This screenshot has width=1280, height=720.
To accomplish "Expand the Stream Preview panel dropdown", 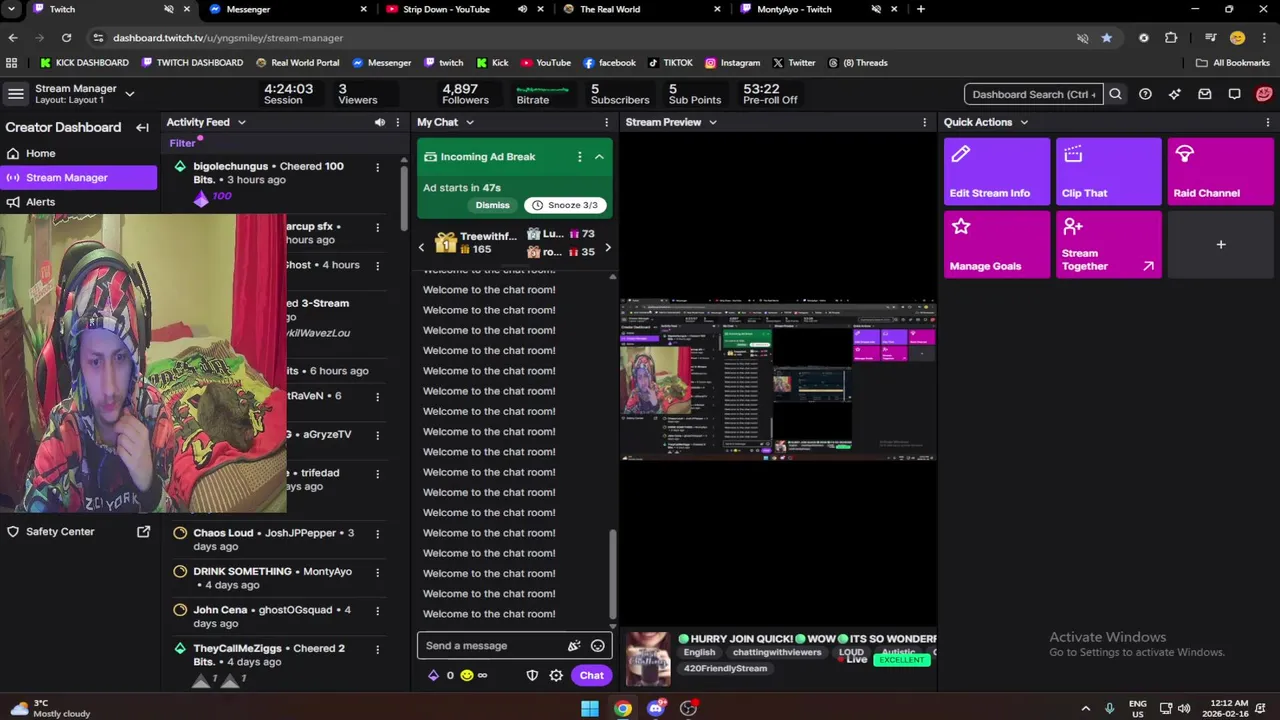I will [713, 122].
